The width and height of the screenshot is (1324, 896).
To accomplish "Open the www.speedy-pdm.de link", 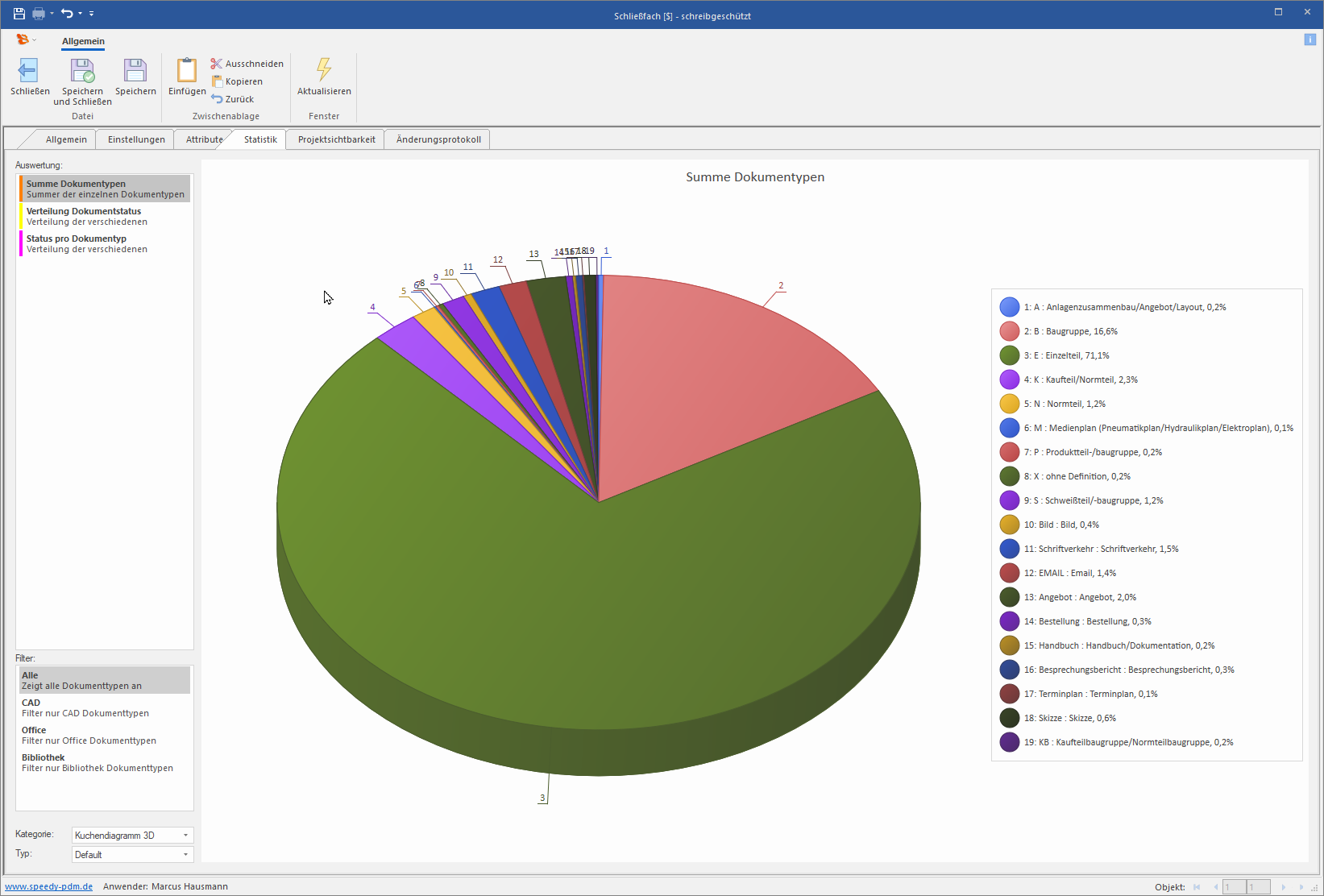I will pyautogui.click(x=49, y=886).
